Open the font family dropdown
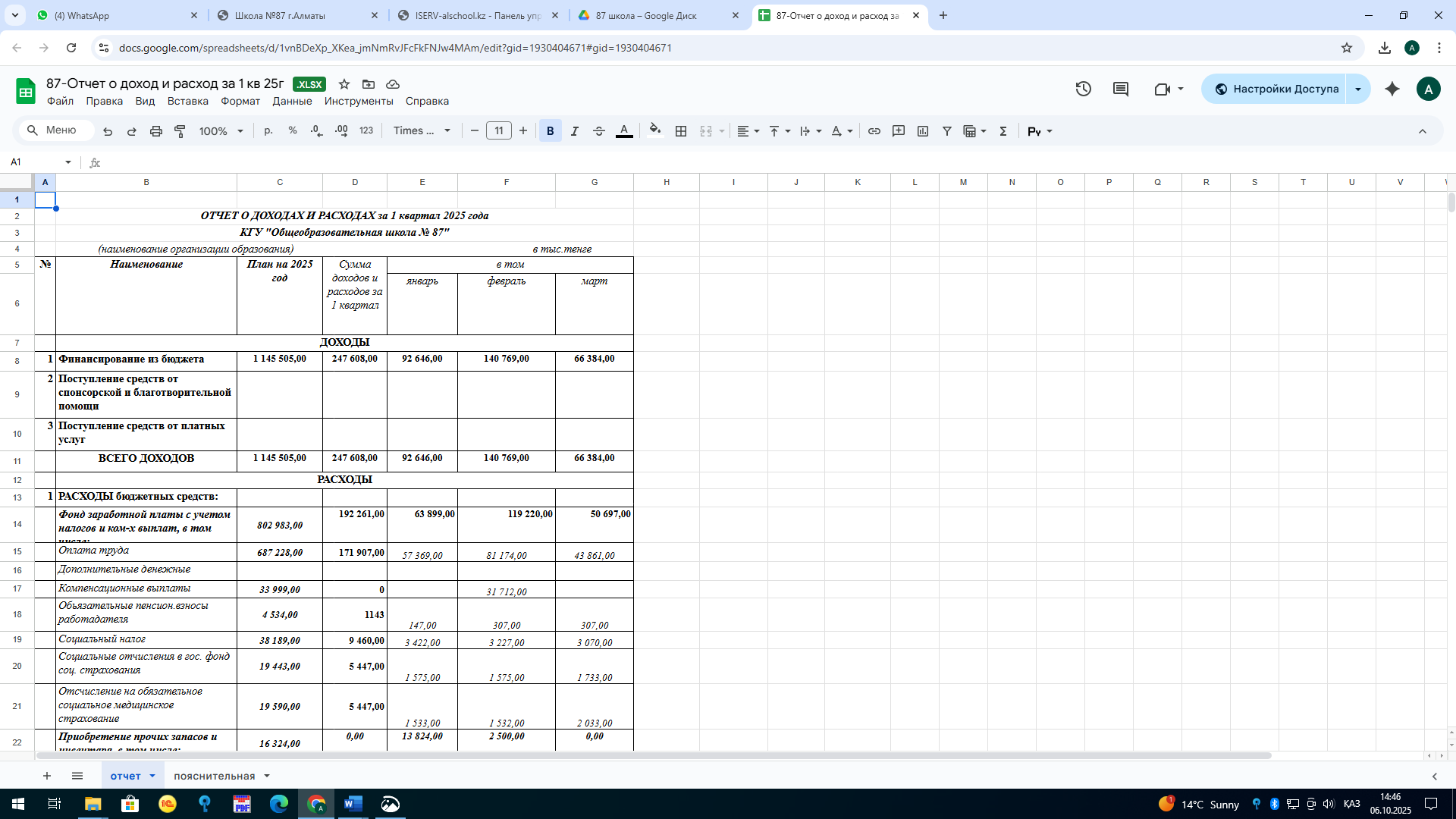The height and width of the screenshot is (819, 1456). coord(422,131)
